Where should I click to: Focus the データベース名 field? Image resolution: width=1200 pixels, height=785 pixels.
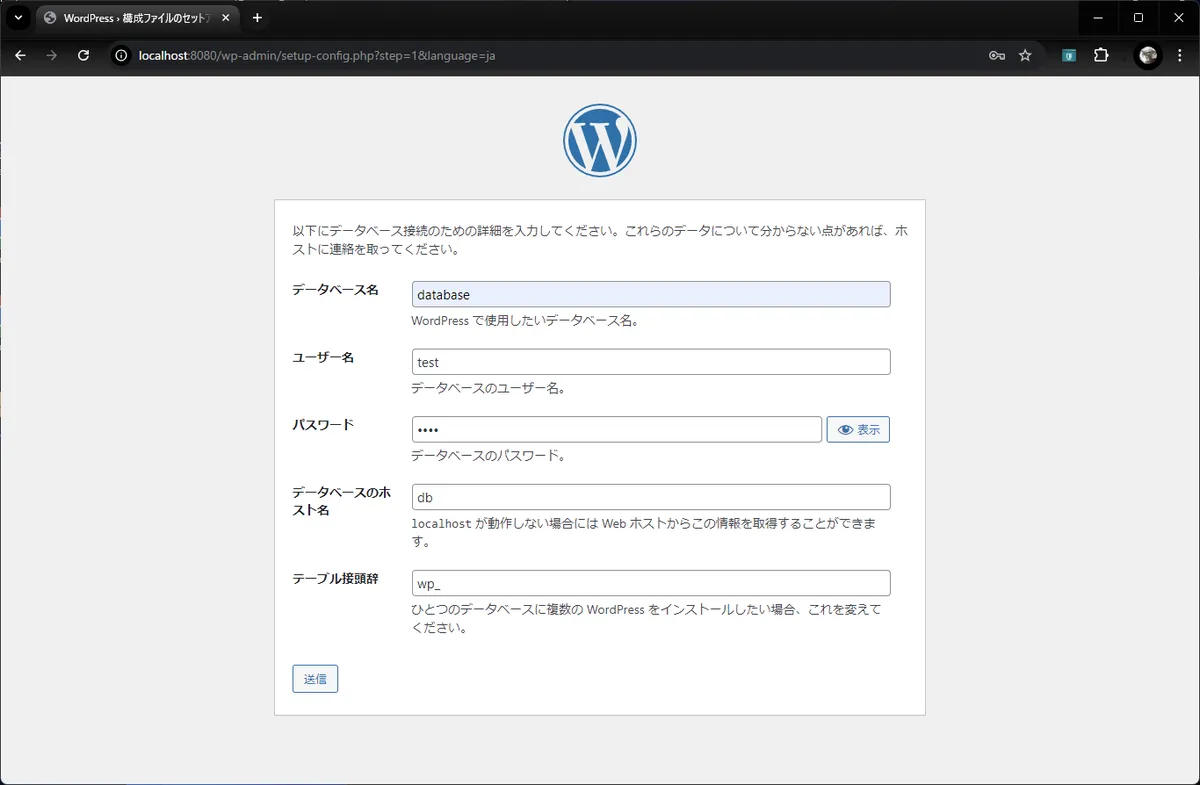pyautogui.click(x=651, y=294)
